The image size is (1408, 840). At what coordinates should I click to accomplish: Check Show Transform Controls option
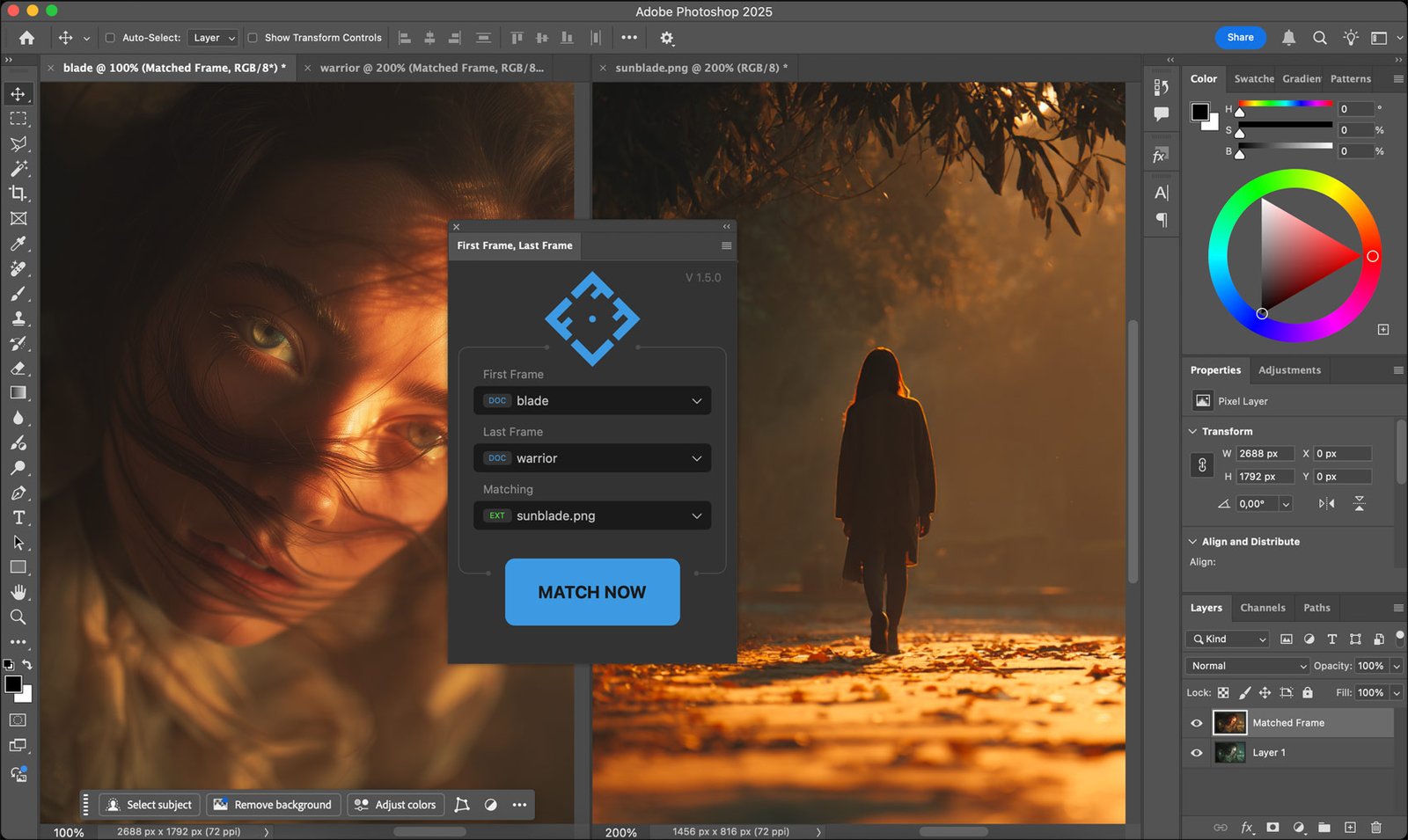click(253, 38)
